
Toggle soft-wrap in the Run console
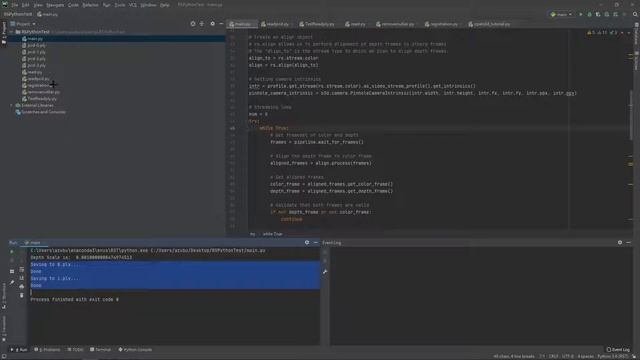22,269
